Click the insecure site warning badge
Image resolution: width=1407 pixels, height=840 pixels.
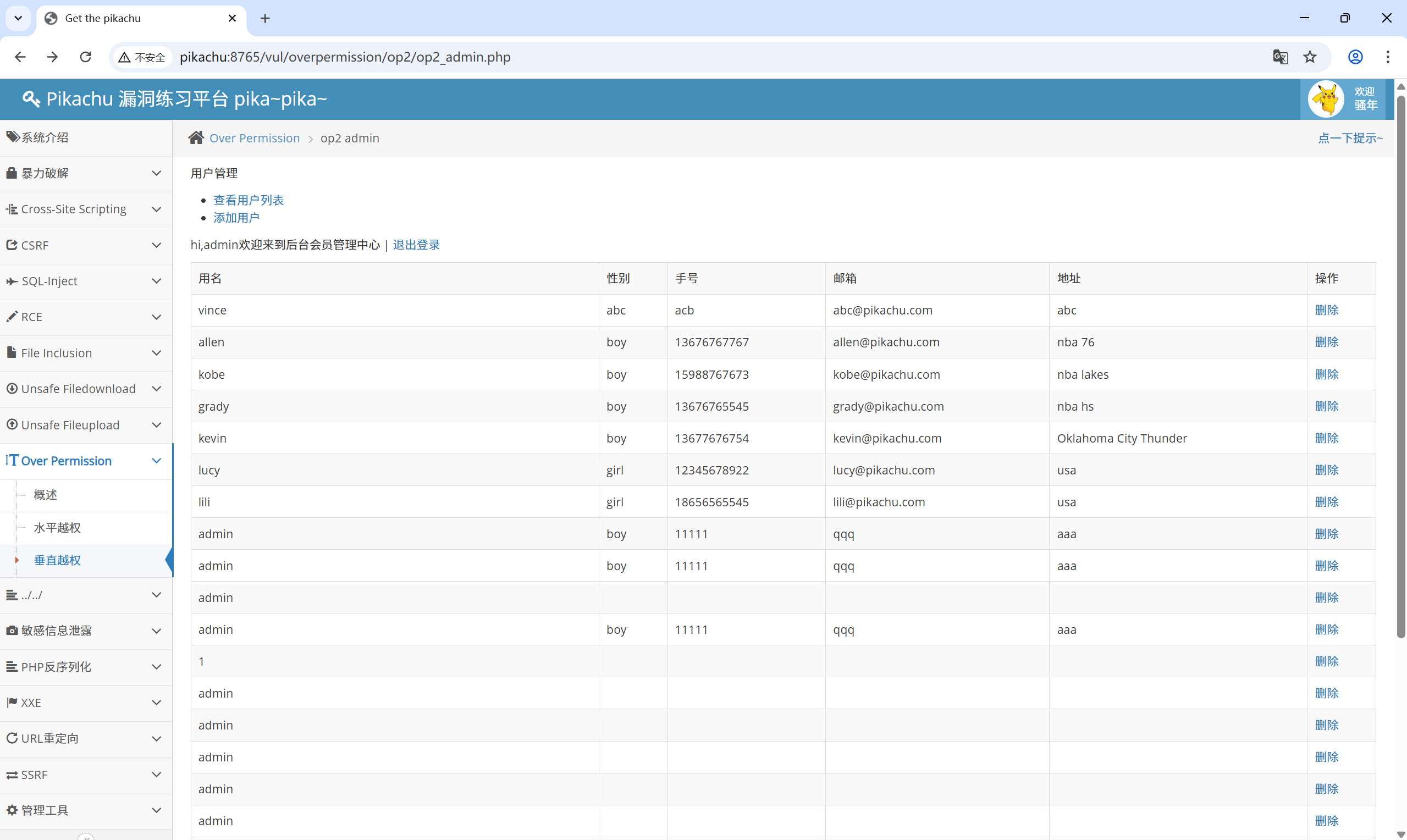pos(141,57)
